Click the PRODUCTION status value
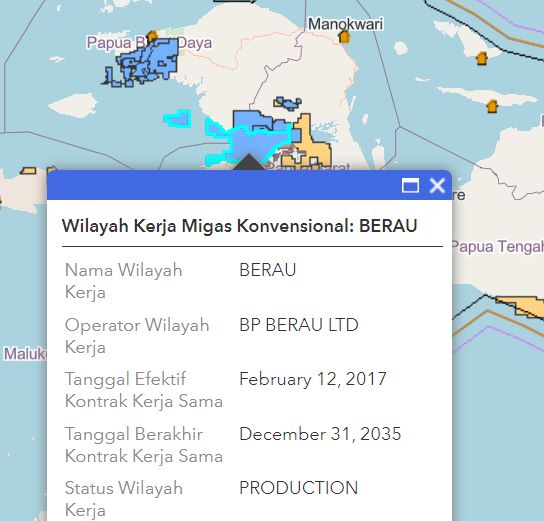Image resolution: width=544 pixels, height=521 pixels. (298, 488)
